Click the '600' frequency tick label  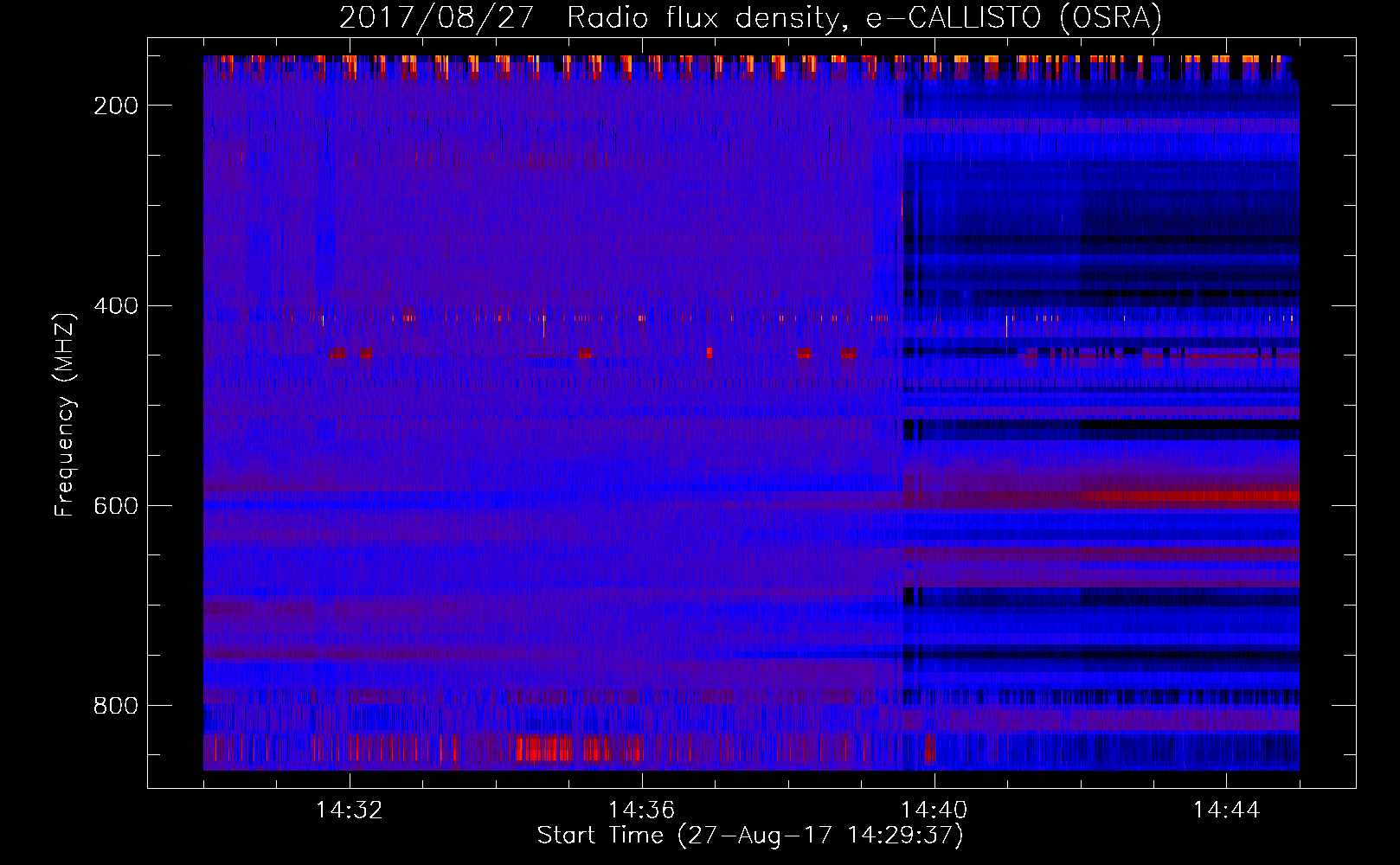pos(116,506)
